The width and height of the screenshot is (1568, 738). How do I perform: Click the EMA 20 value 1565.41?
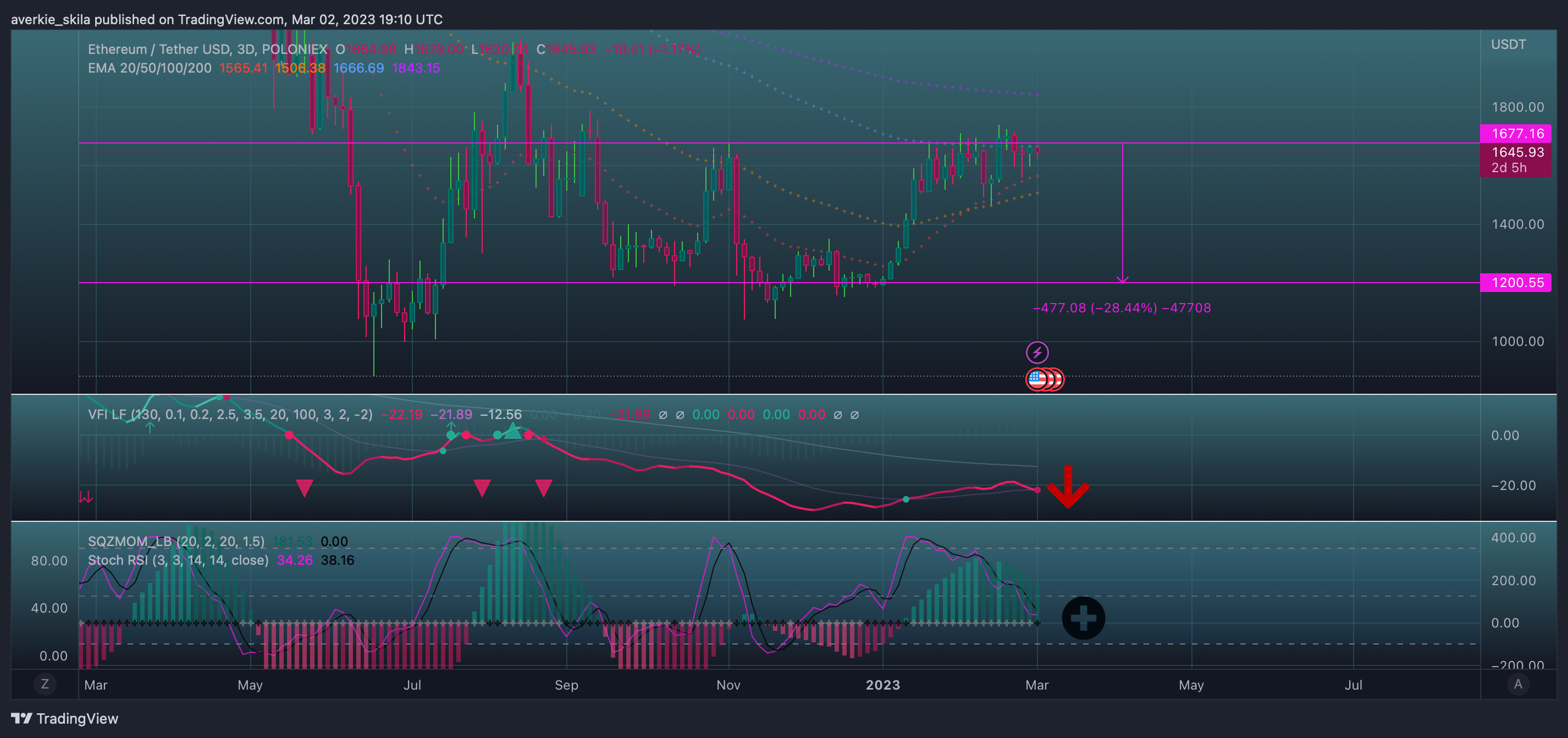coord(244,68)
